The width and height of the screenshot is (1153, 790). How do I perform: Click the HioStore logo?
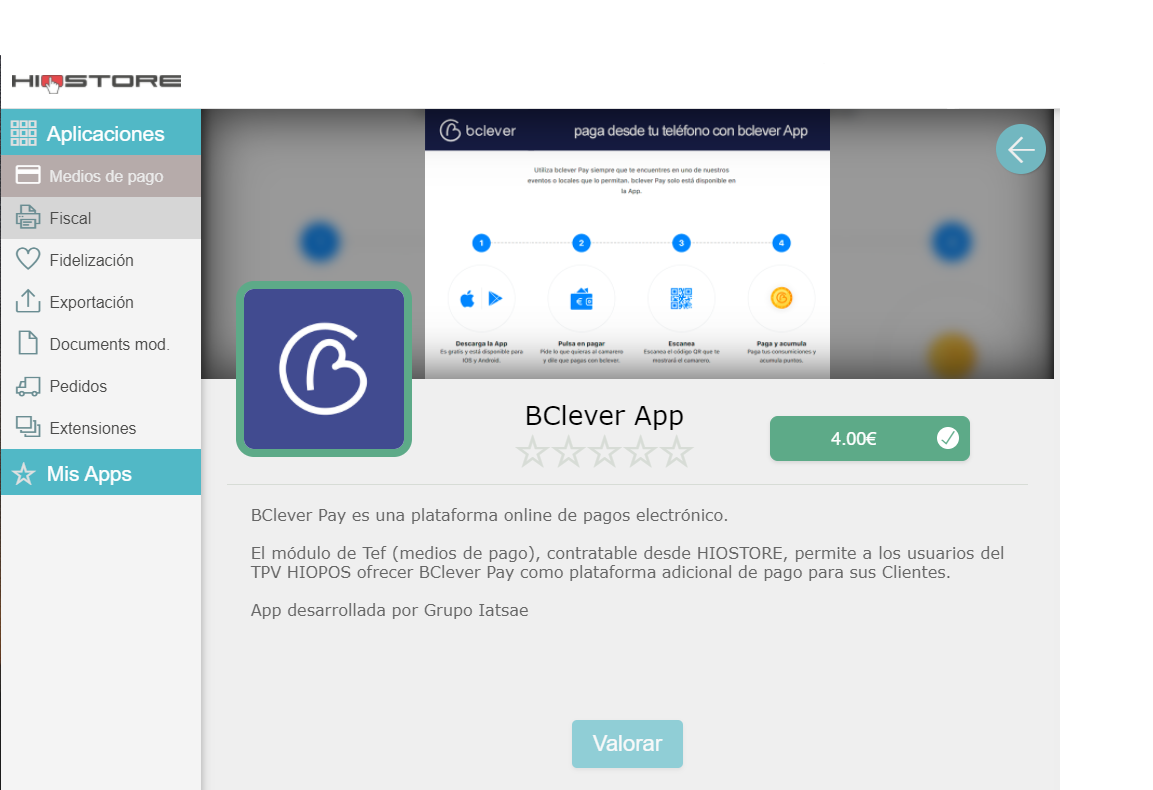96,81
